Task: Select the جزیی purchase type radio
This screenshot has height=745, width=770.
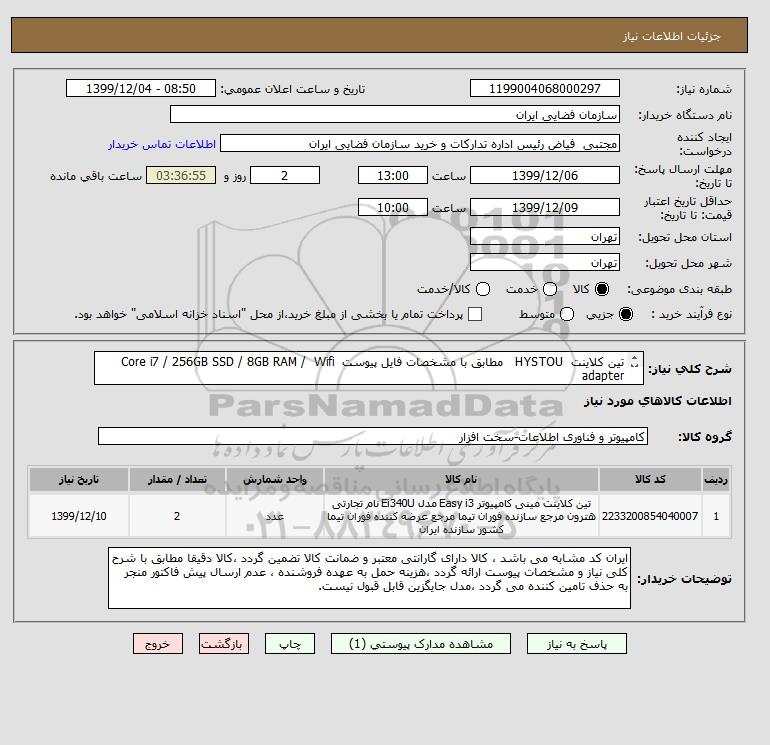Action: tap(626, 314)
